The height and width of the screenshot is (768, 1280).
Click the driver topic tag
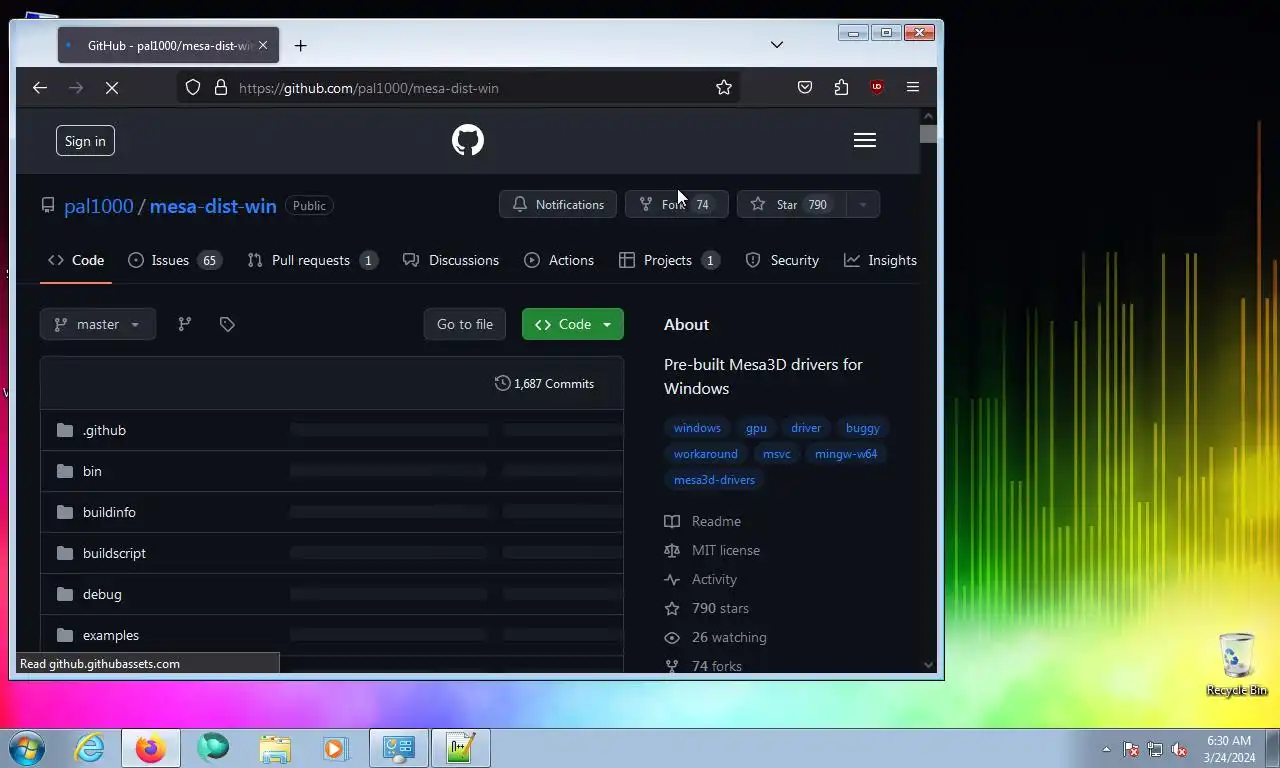click(x=806, y=428)
